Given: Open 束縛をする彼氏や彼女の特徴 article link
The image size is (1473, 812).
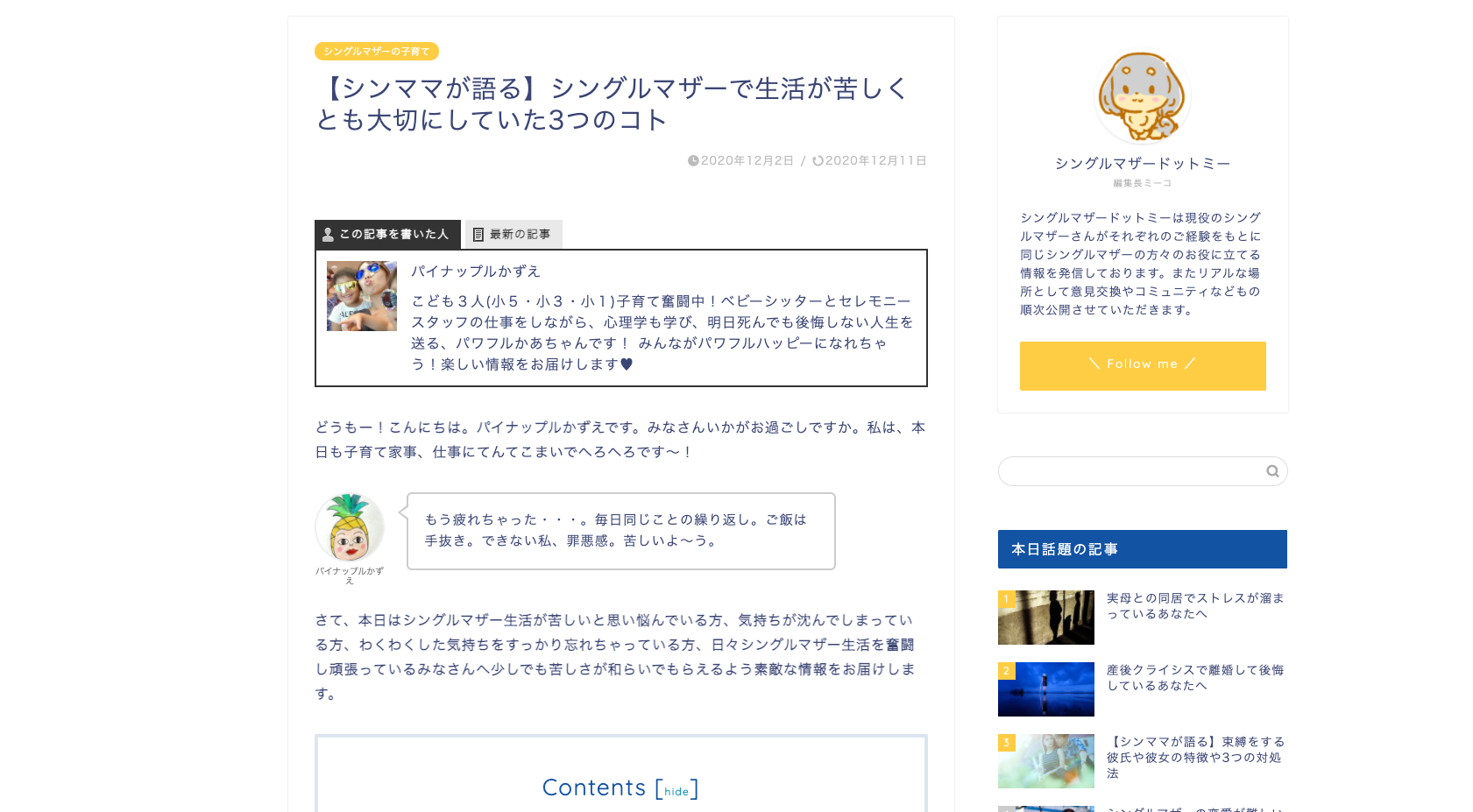Looking at the screenshot, I should [1195, 757].
